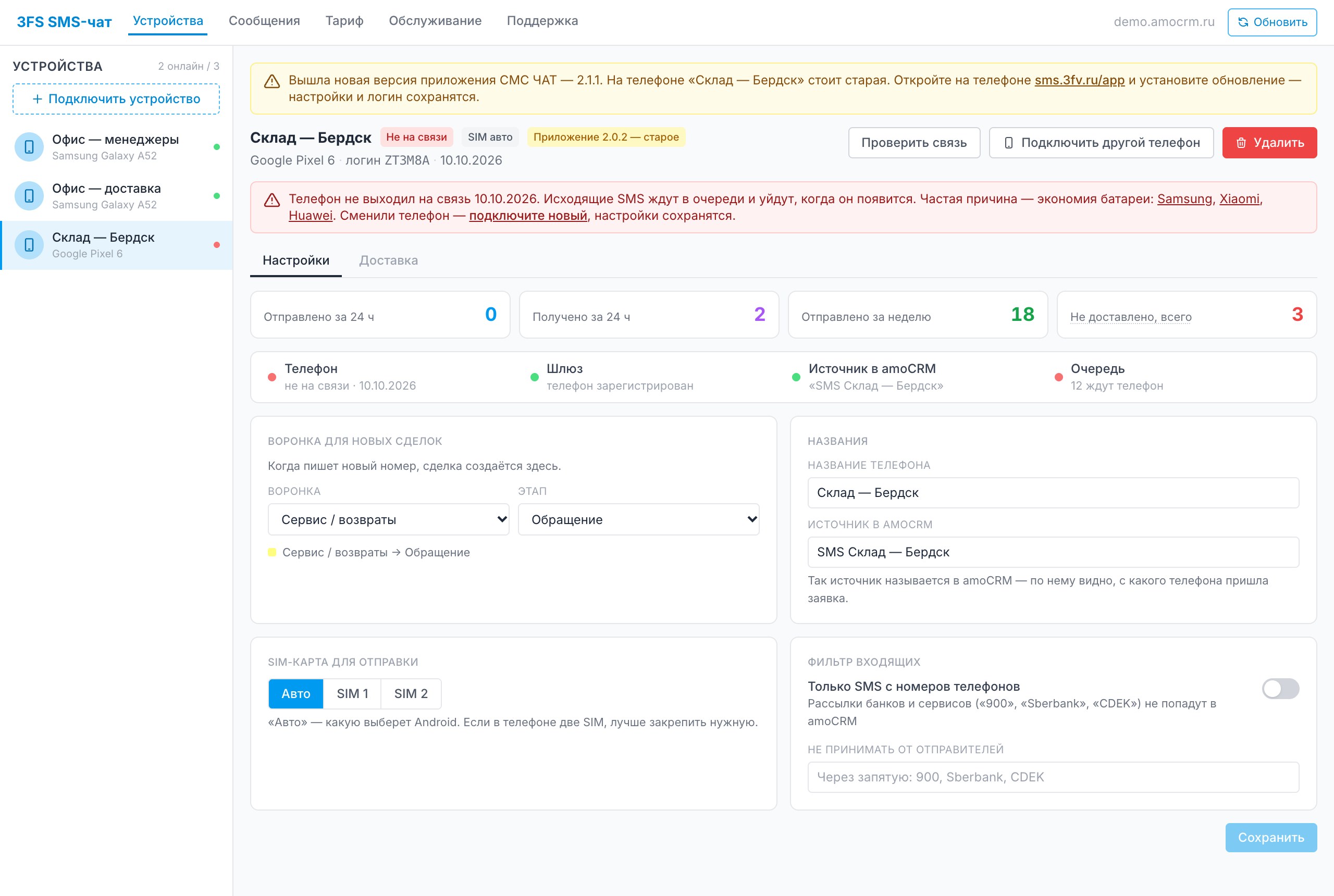Go to the Тариф section
Screen dimensions: 1334x896
tap(344, 21)
